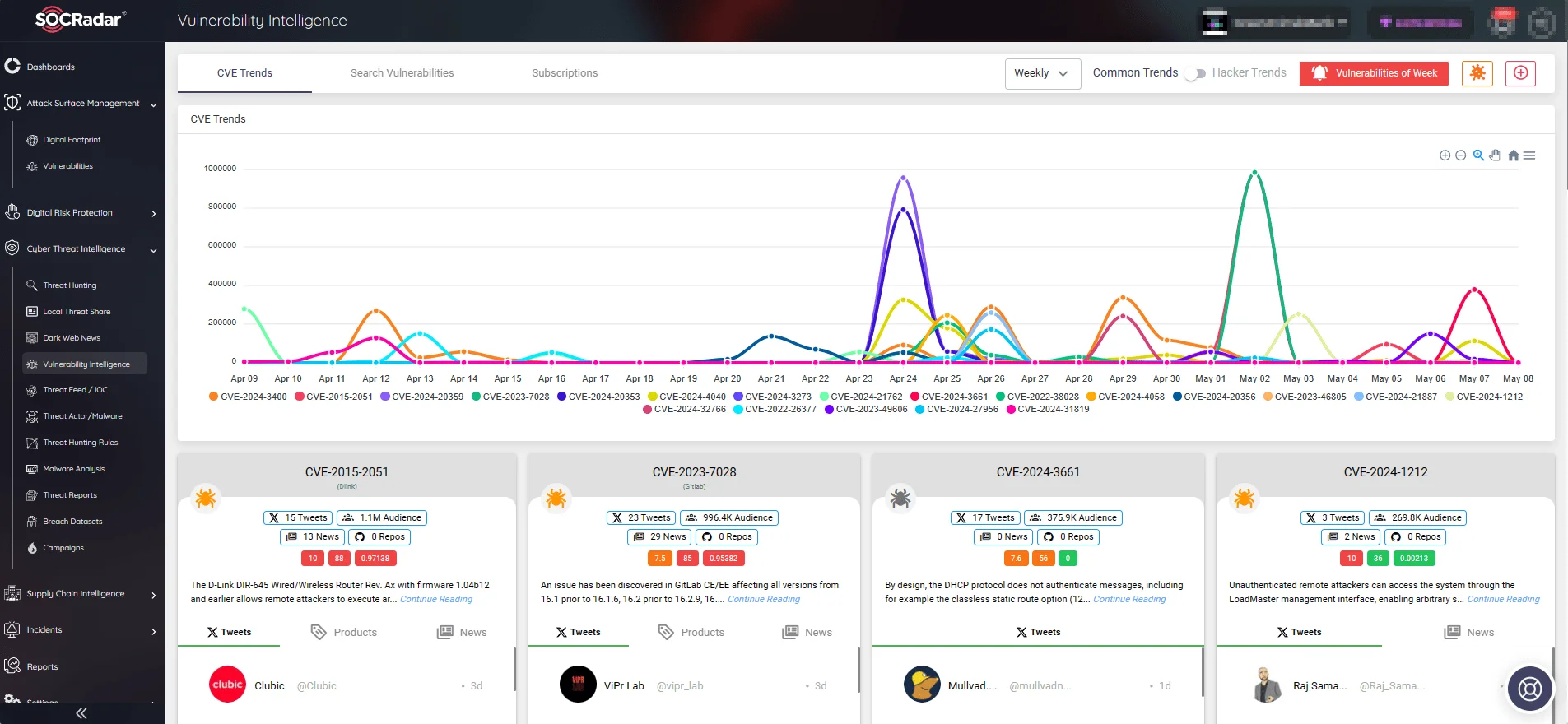
Task: Switch to Subscriptions tab
Action: pos(565,73)
